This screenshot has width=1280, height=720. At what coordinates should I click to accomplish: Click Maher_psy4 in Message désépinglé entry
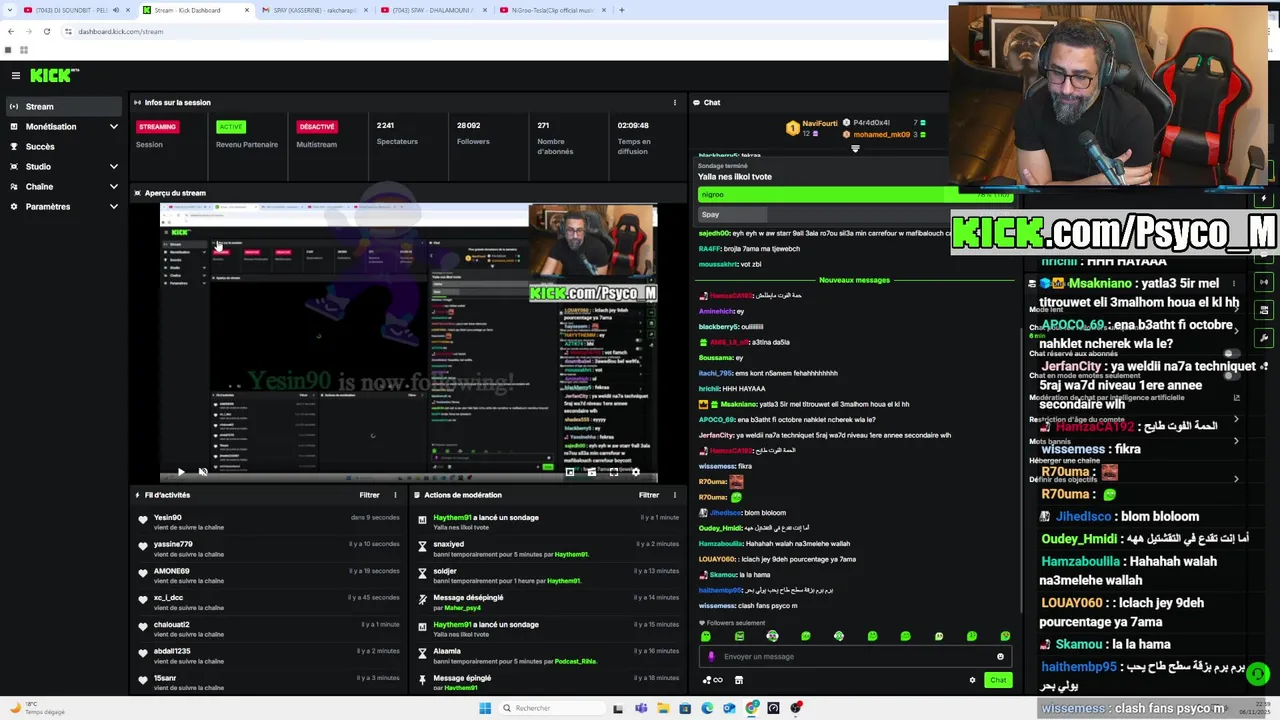pos(462,608)
